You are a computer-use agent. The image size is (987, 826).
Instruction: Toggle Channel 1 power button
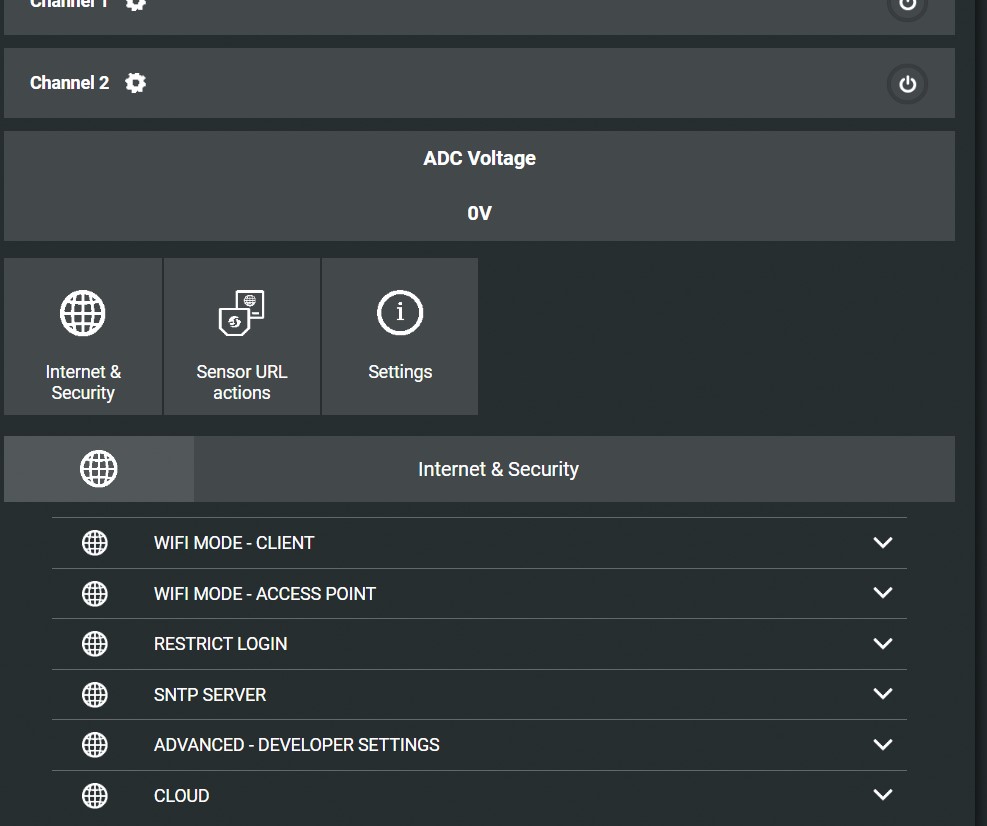(x=907, y=5)
